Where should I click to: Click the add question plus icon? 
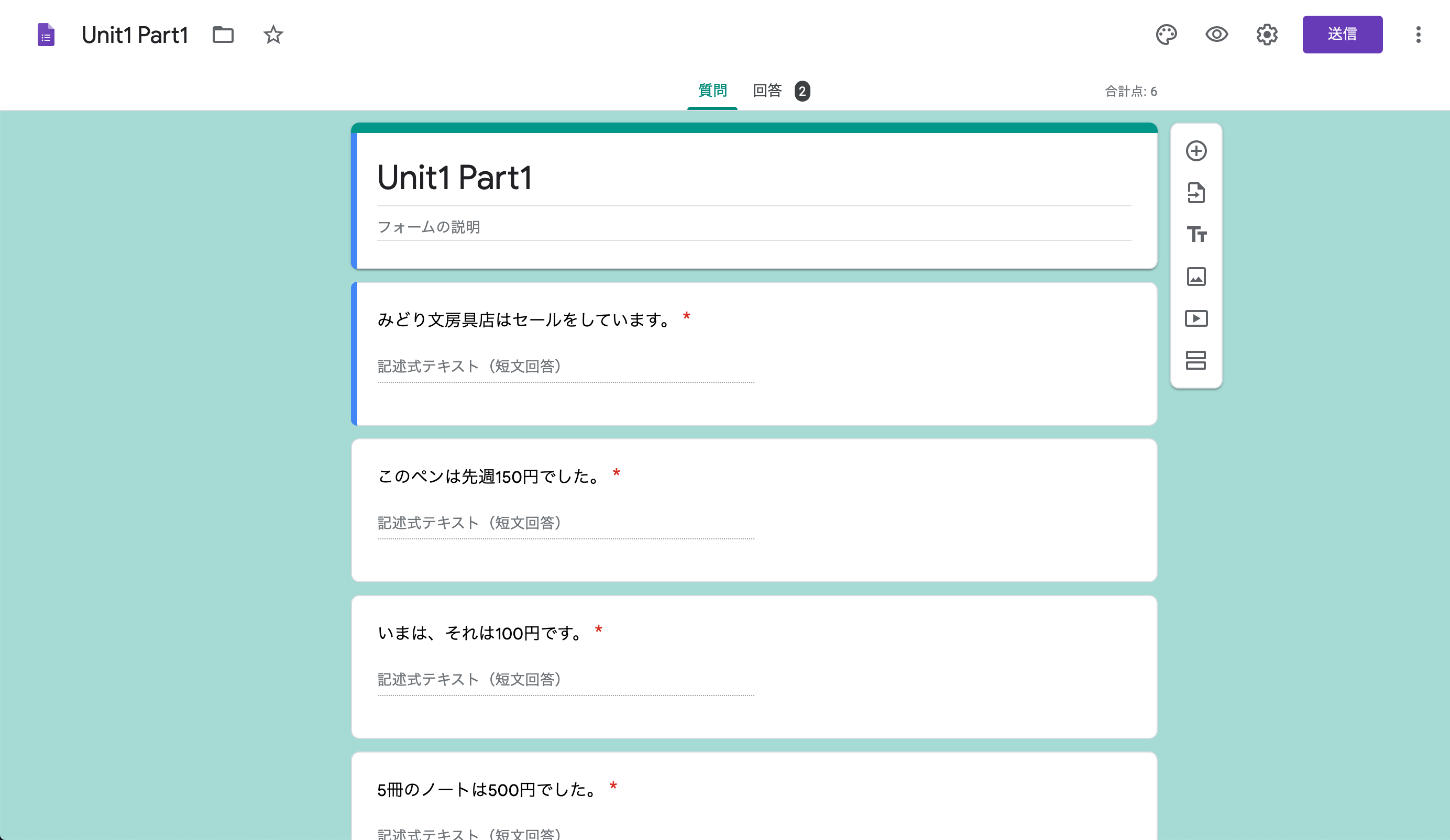[x=1196, y=151]
